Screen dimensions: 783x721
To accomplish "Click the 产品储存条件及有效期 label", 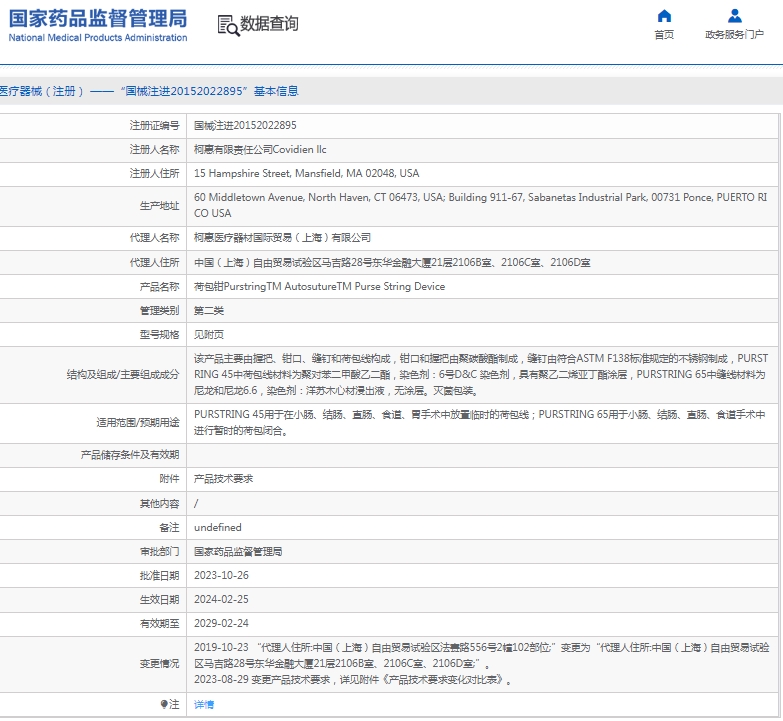I will coord(130,454).
